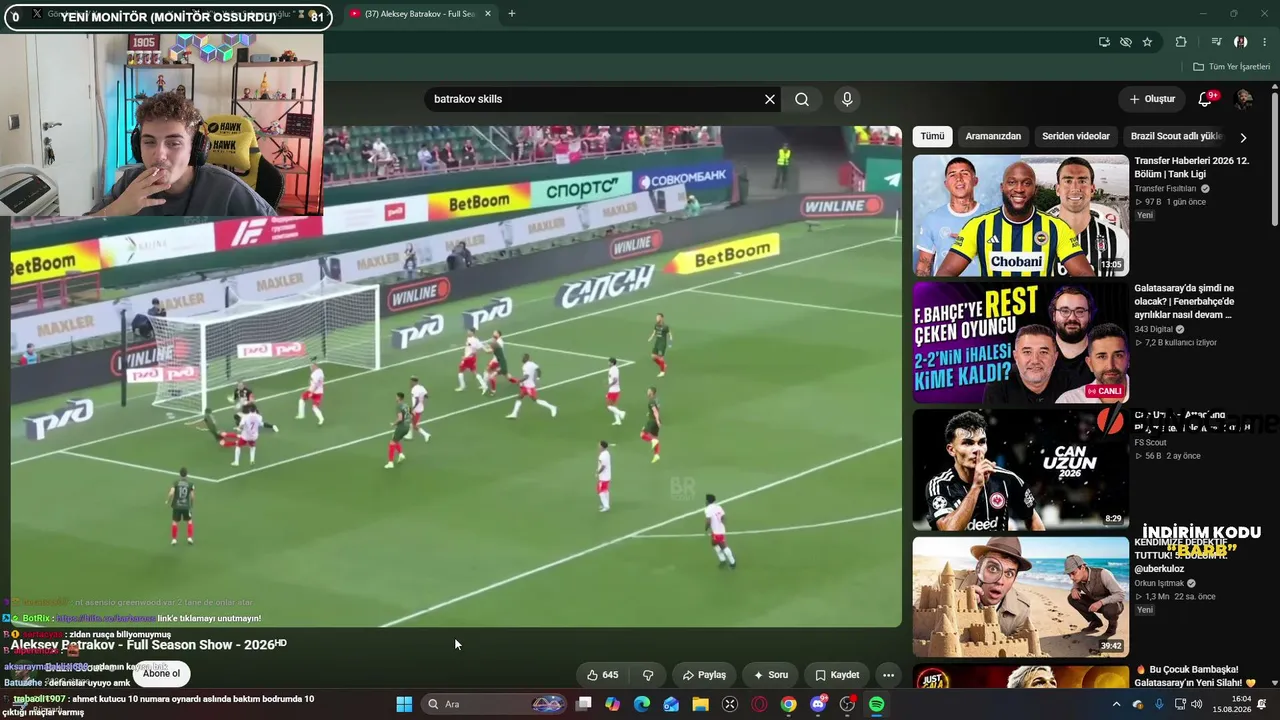
Task: Click the Windows taskbar search box
Action: [x=493, y=704]
